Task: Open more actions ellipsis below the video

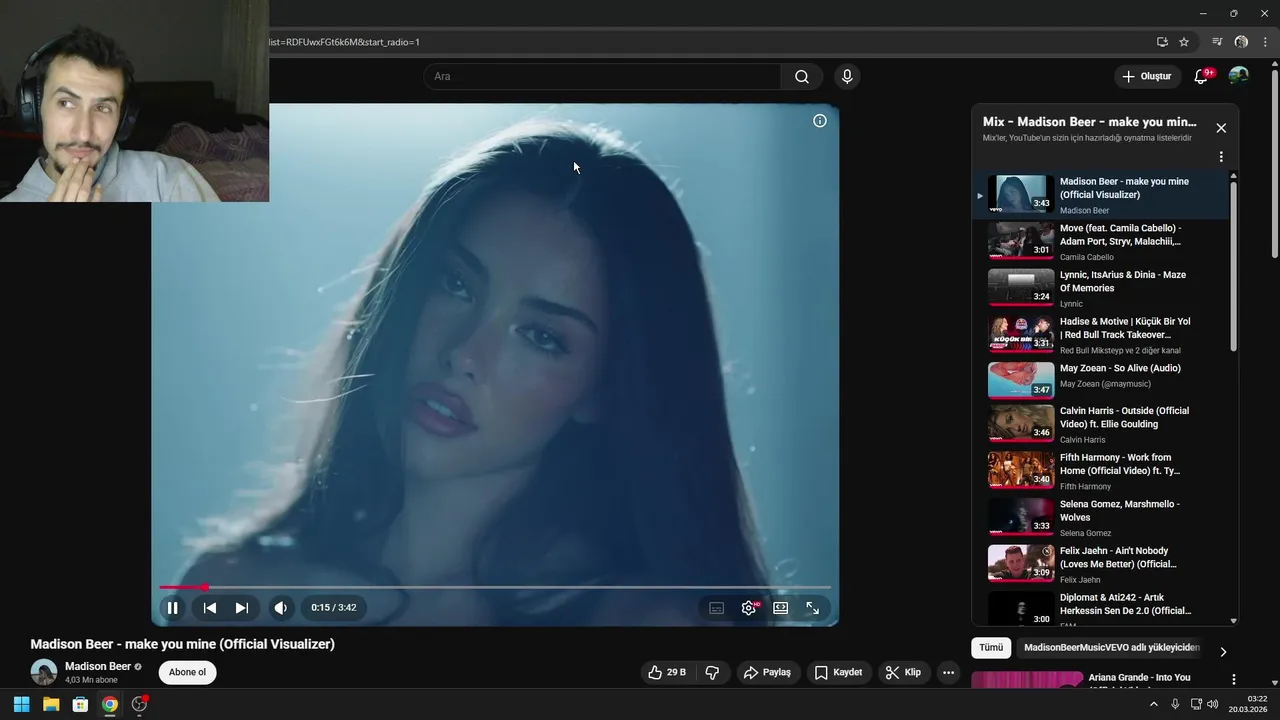Action: click(949, 673)
